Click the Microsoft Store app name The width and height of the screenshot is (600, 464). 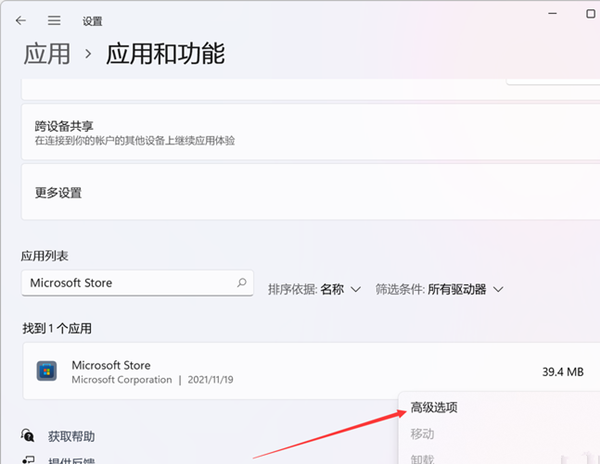click(111, 365)
